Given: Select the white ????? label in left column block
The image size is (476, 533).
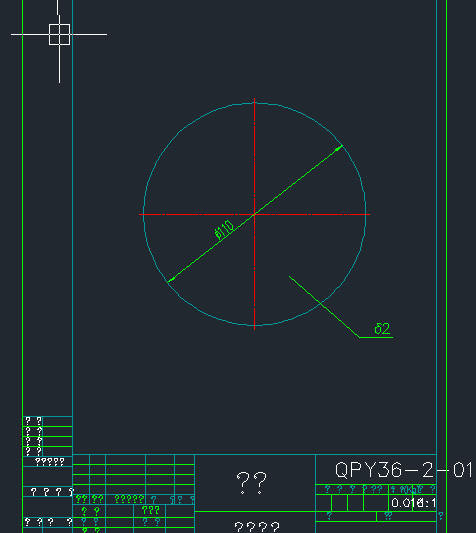Looking at the screenshot, I should tap(50, 462).
